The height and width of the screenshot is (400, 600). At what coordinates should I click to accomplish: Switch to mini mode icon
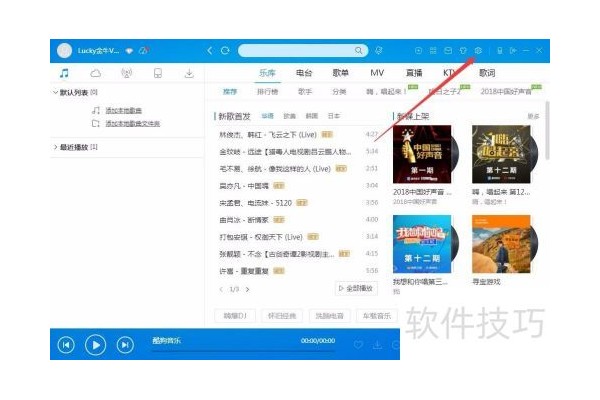513,51
